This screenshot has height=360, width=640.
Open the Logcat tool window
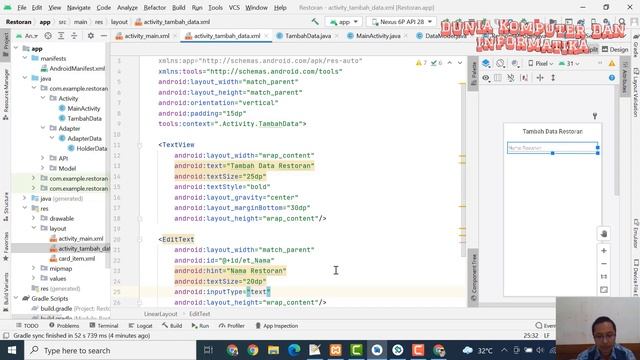(x=140, y=326)
